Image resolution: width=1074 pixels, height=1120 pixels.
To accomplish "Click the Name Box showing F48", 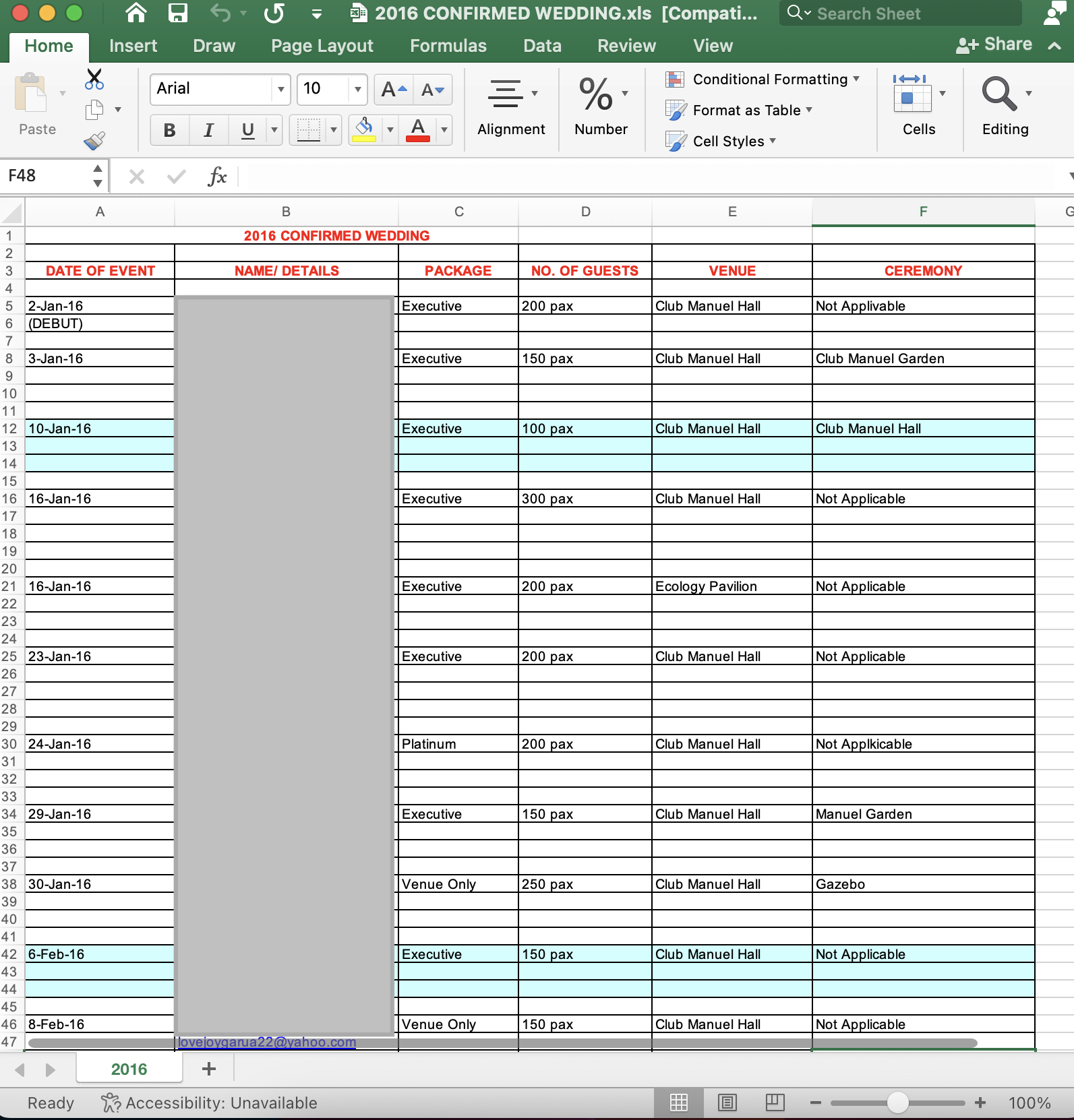I will [x=44, y=176].
